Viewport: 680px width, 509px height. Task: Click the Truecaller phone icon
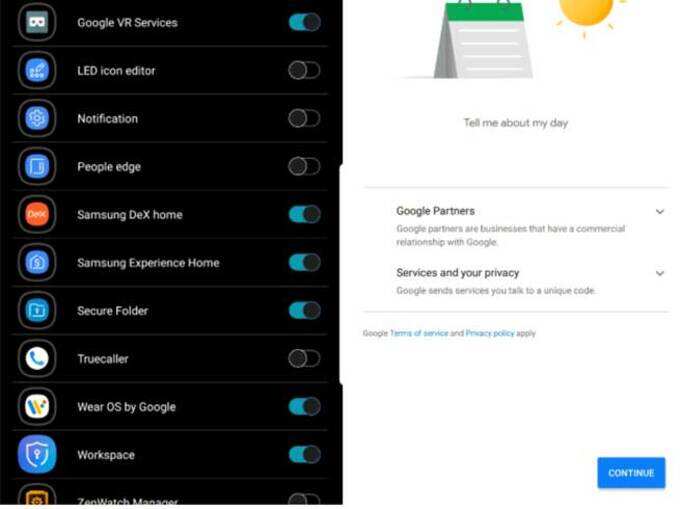(37, 359)
